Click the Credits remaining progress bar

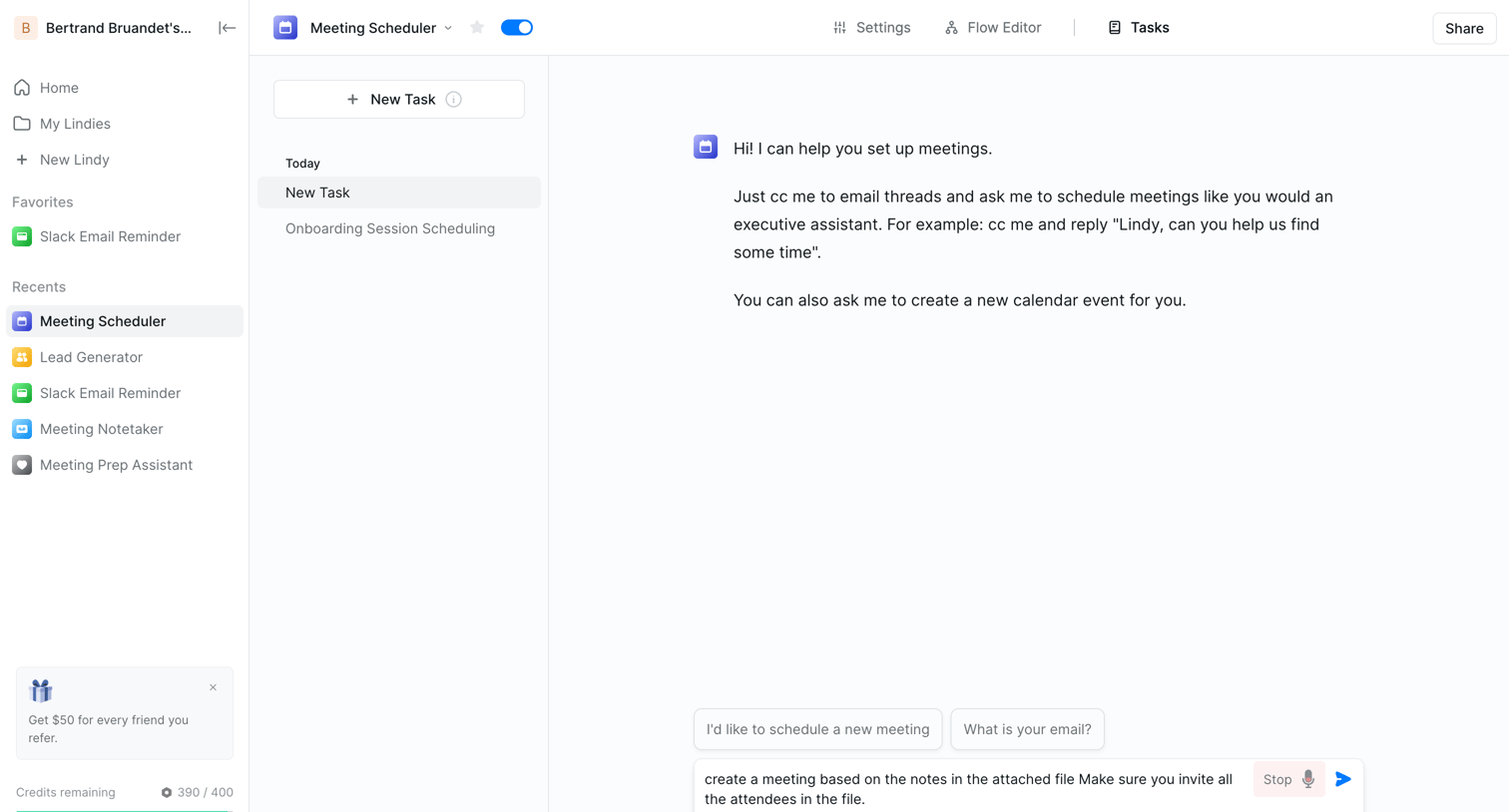tap(125, 810)
